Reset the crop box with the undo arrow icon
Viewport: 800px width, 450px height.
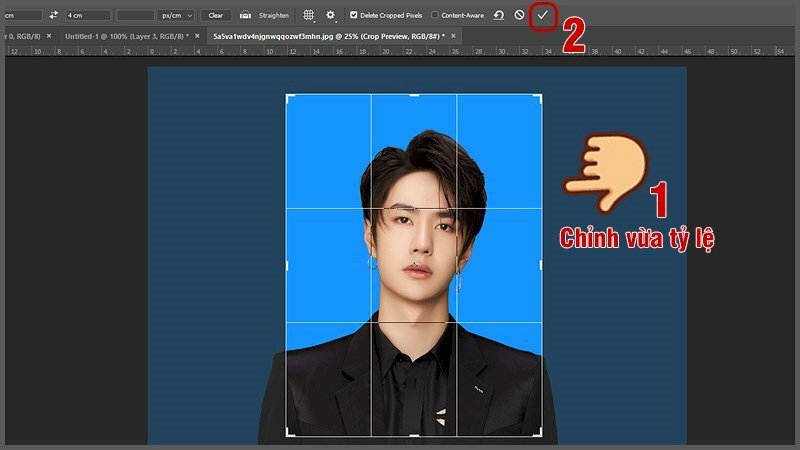(498, 15)
